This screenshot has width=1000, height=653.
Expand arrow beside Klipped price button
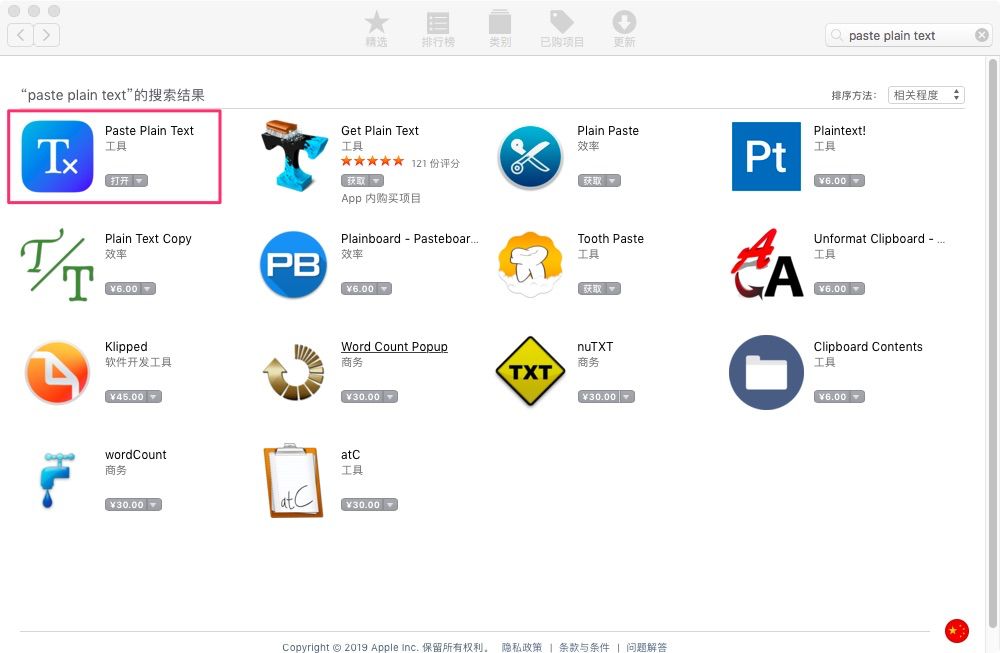[x=154, y=397]
